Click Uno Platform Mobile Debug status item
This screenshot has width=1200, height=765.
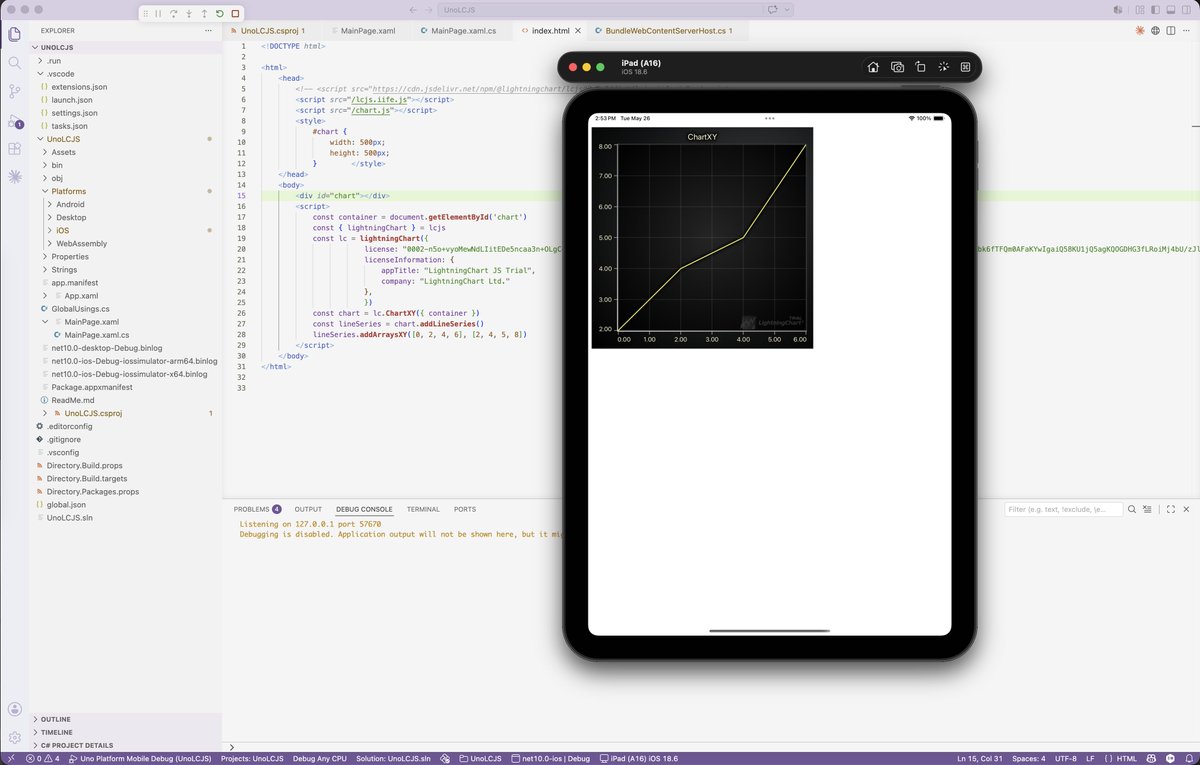(138, 759)
